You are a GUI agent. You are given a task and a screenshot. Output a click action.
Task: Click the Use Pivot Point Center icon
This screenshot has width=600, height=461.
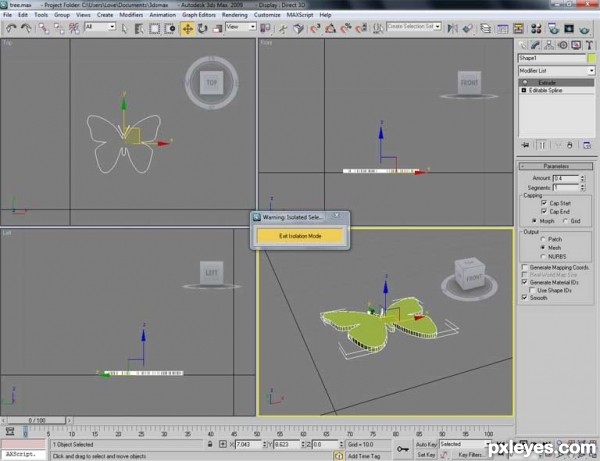[265, 29]
